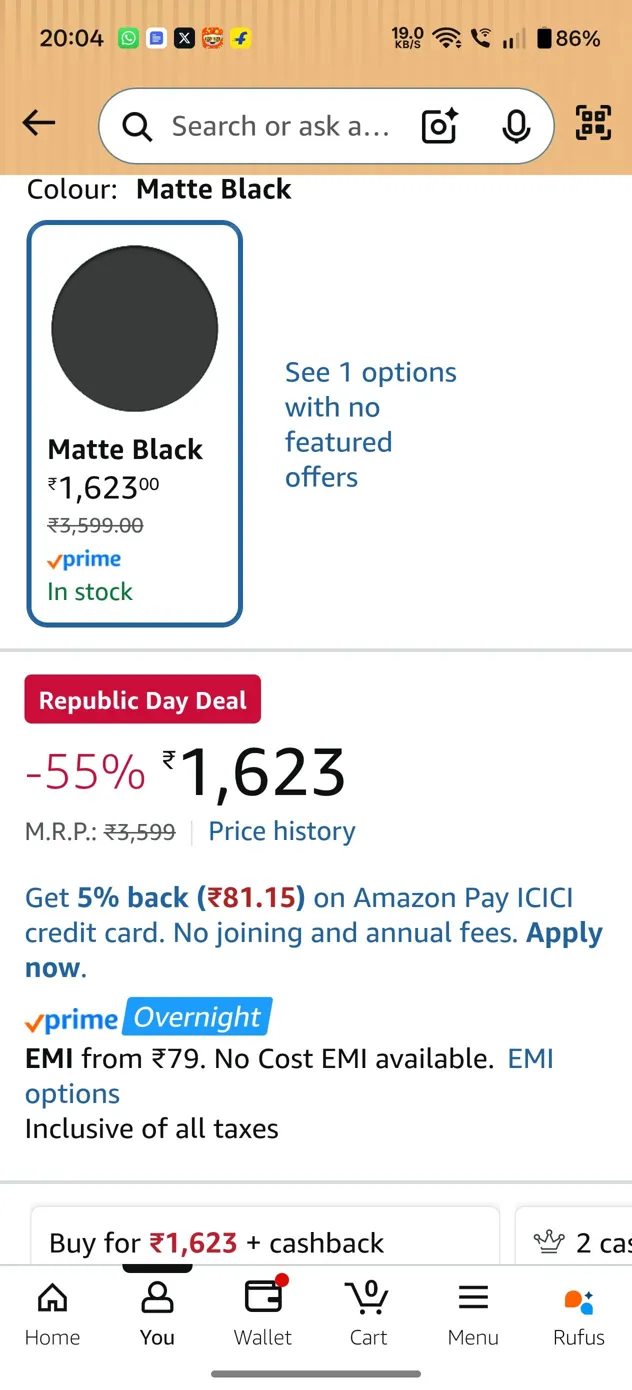Tap the Prime Overnight delivery badge

[197, 1016]
